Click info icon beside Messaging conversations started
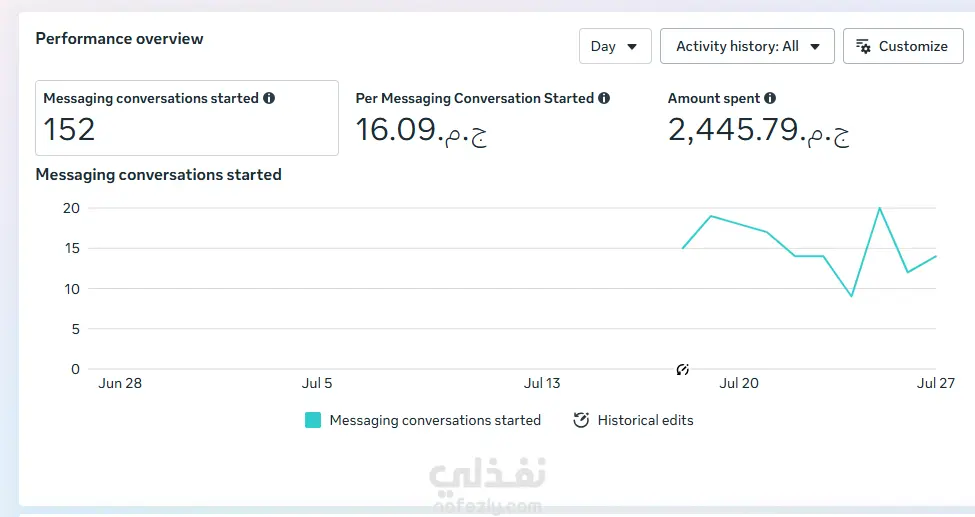This screenshot has width=975, height=517. [269, 98]
